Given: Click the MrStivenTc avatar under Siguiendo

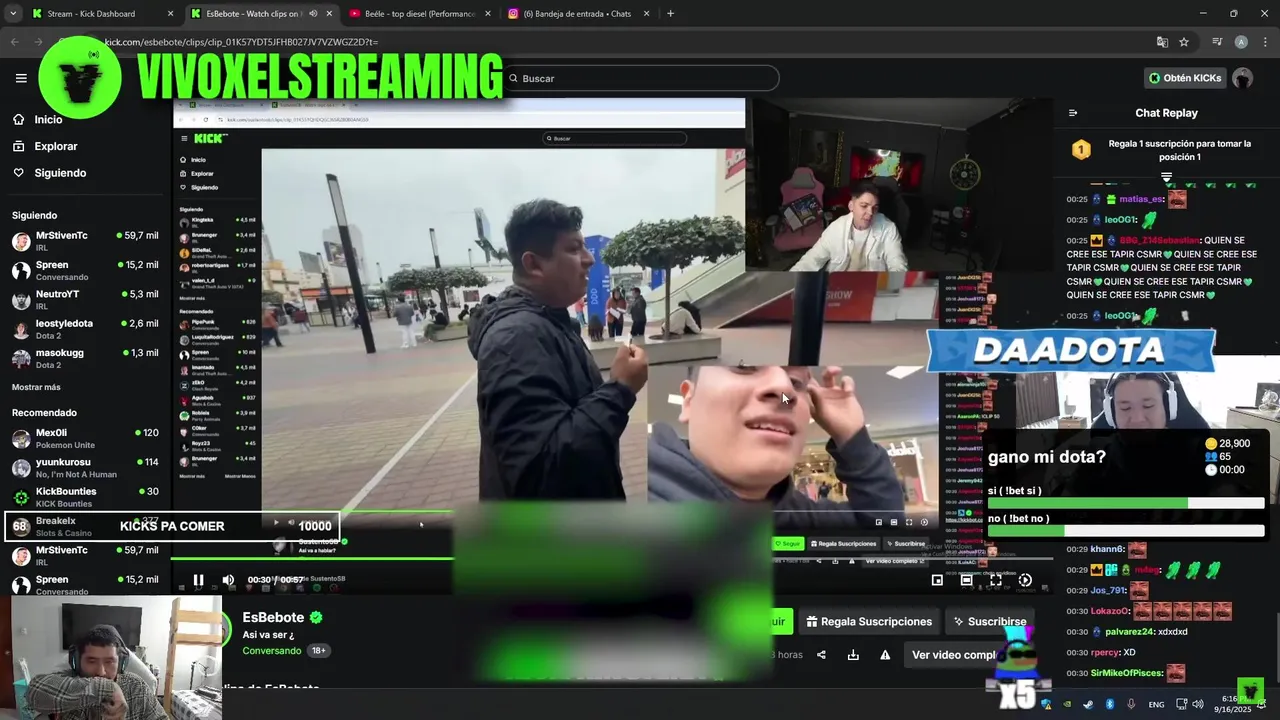Looking at the screenshot, I should (x=21, y=241).
